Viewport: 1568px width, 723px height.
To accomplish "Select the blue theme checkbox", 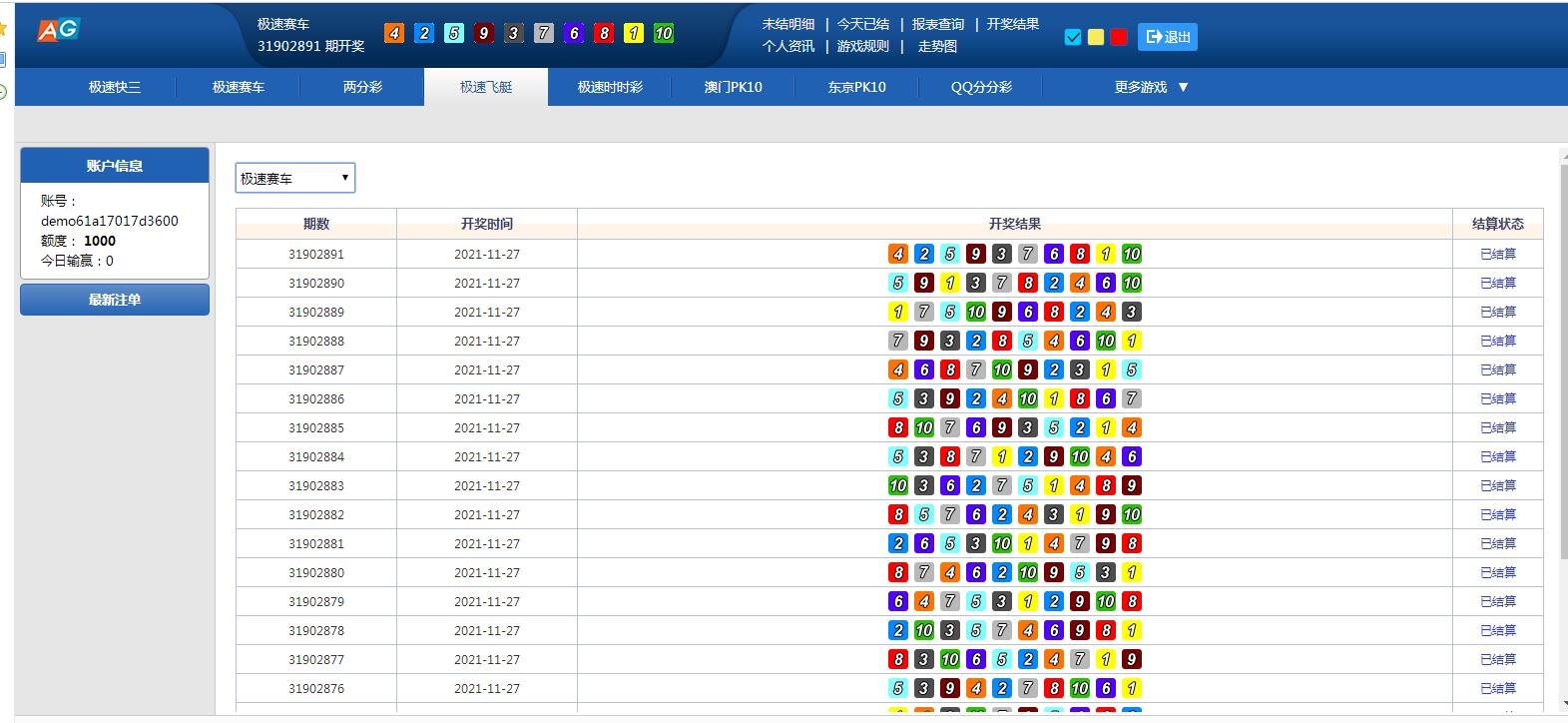I will 1073,37.
